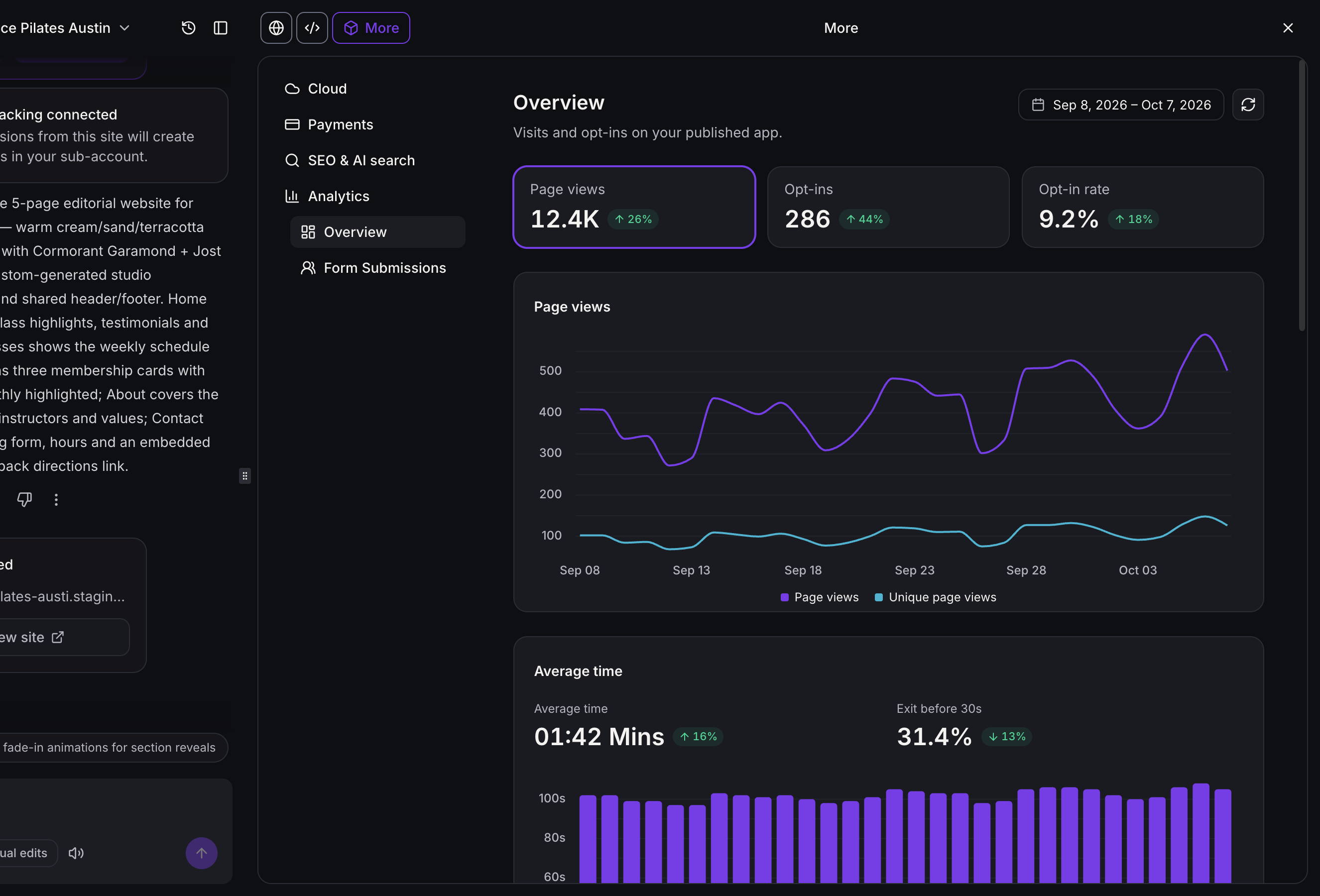Click the 'Sep 18' axis label
This screenshot has width=1320, height=896.
(x=803, y=570)
